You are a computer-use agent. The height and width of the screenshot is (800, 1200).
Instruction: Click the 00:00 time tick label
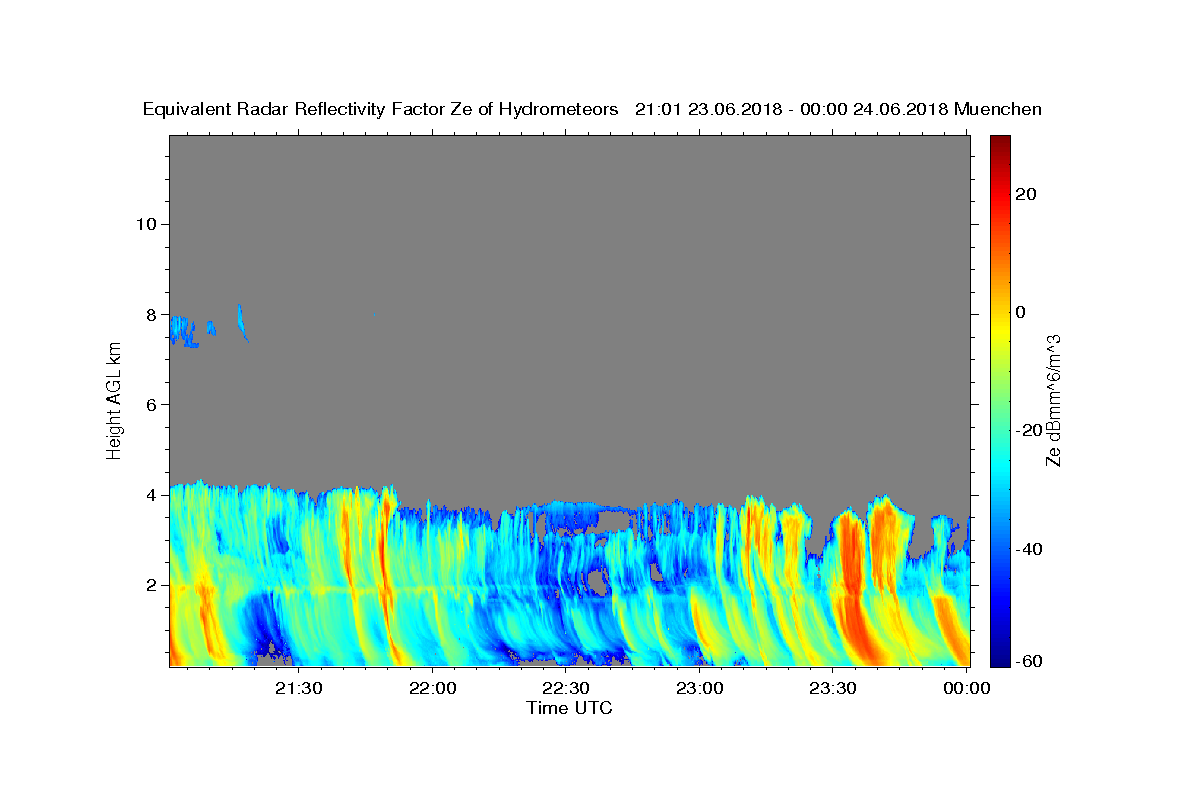966,688
